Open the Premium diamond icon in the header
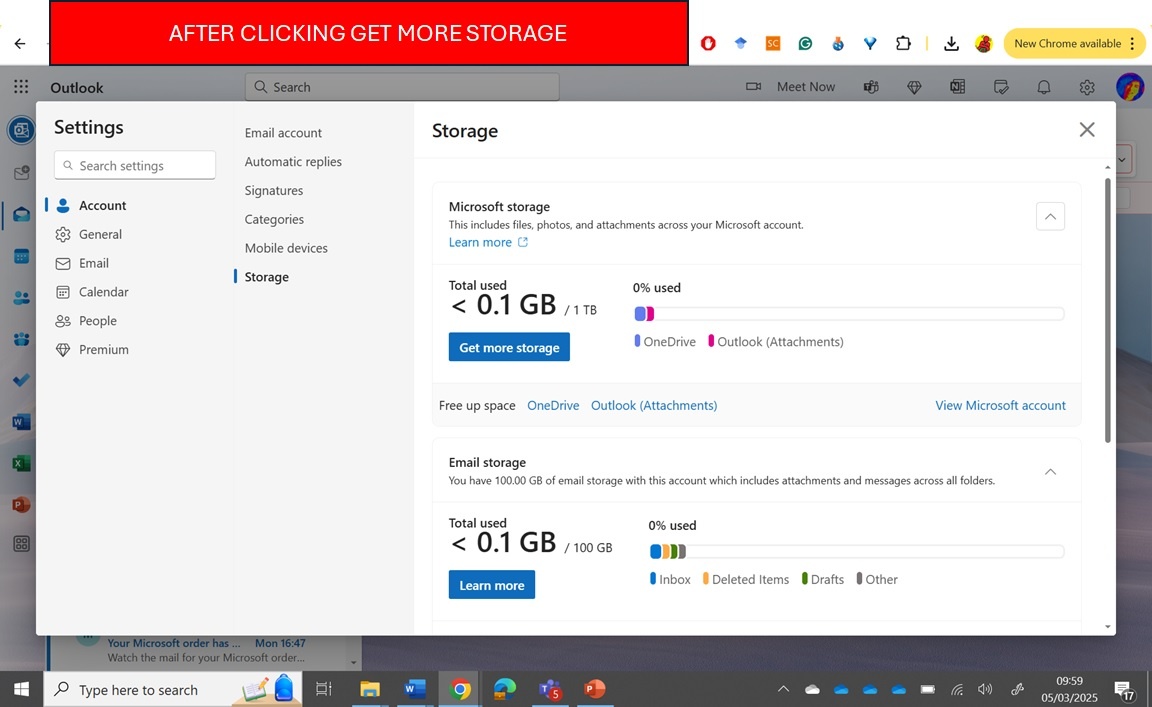Screen dimensions: 1152x707 coord(914,87)
